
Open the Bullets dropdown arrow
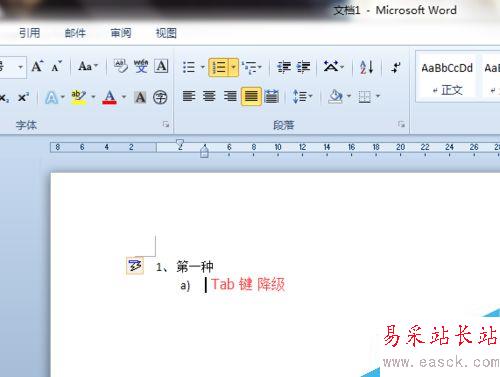tap(202, 67)
